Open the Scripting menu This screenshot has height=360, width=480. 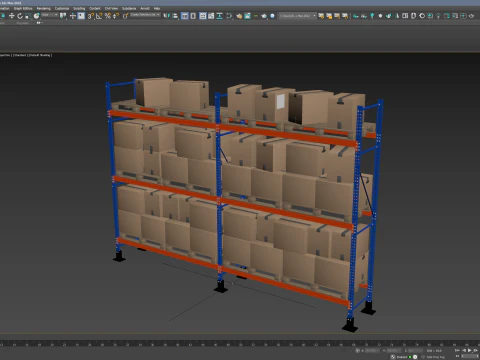pos(79,8)
